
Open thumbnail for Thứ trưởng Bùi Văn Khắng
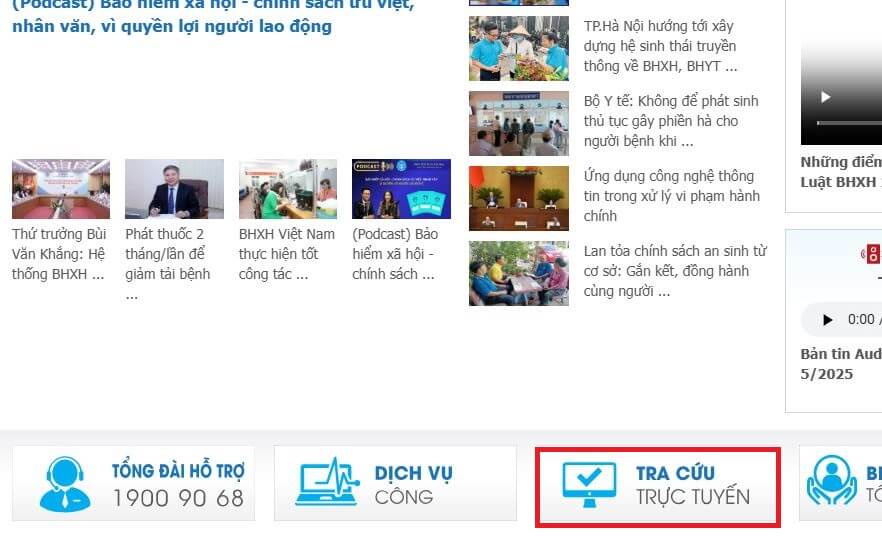click(61, 189)
